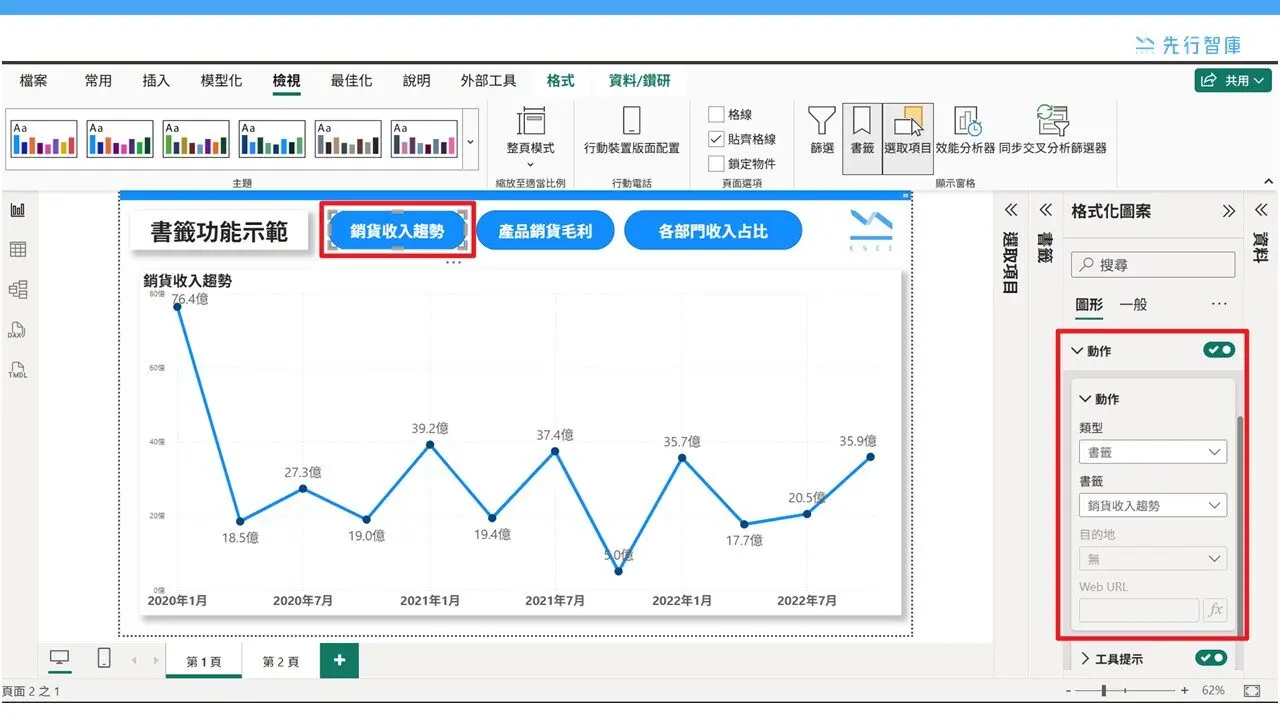This screenshot has width=1280, height=720.
Task: Click the 搜尋 search field in format pane
Action: pos(1153,265)
